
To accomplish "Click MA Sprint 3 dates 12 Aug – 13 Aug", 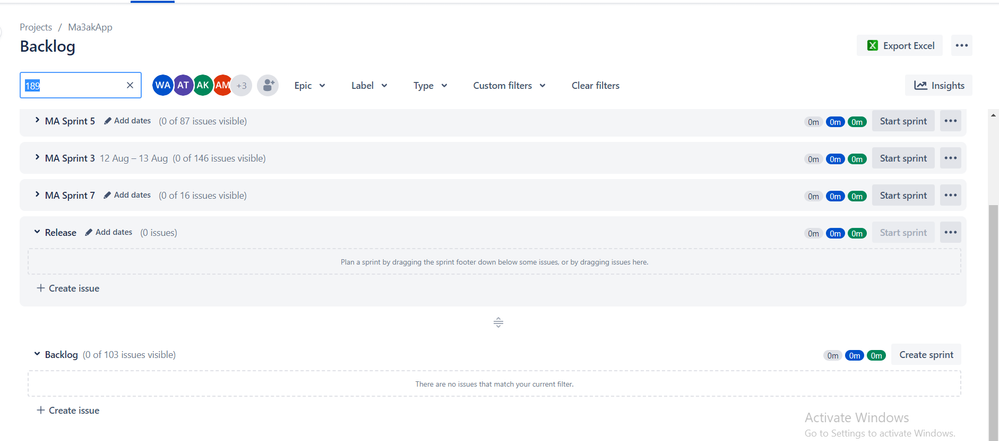I will coord(134,158).
